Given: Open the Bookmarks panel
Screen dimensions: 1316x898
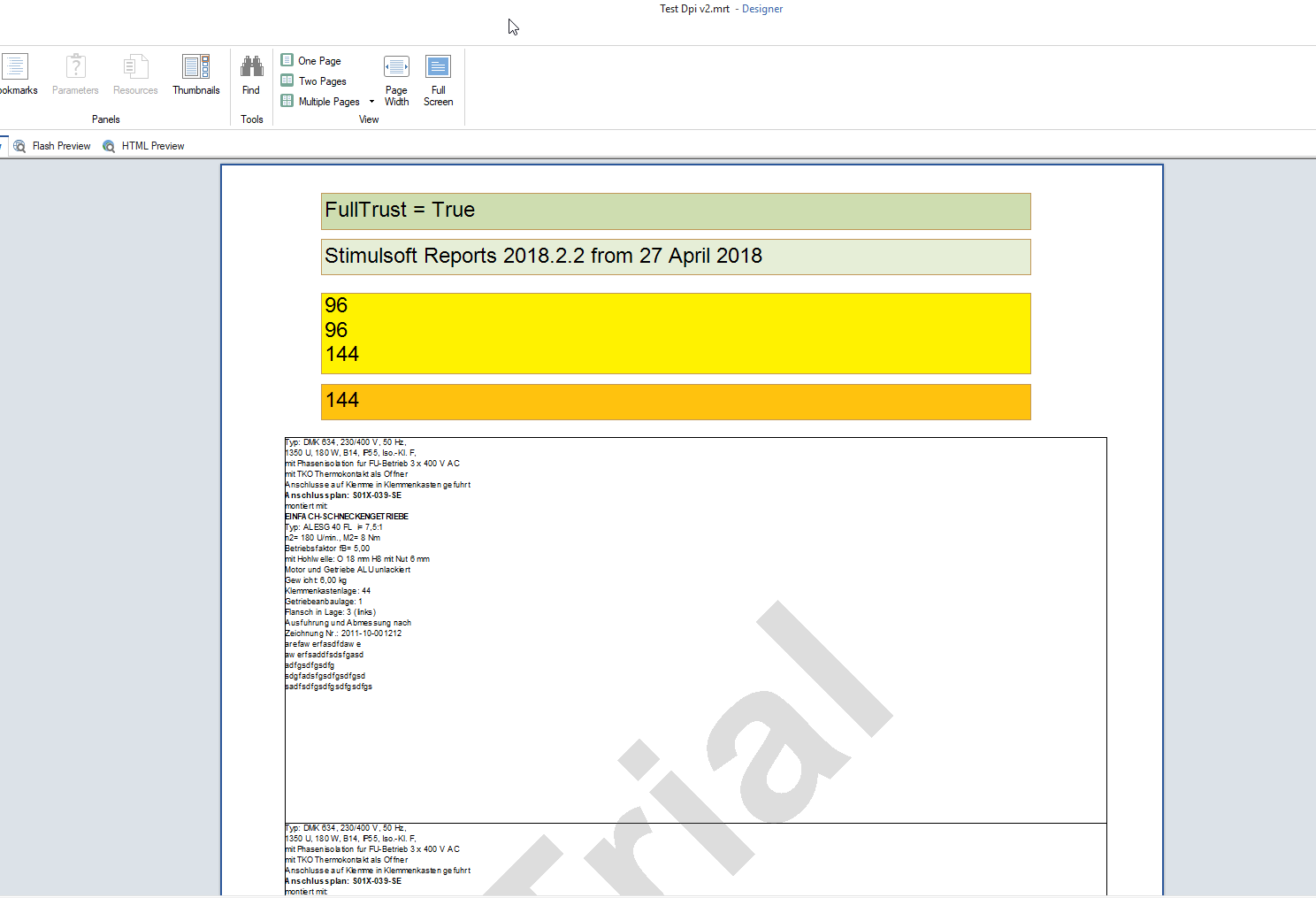Looking at the screenshot, I should click(16, 74).
